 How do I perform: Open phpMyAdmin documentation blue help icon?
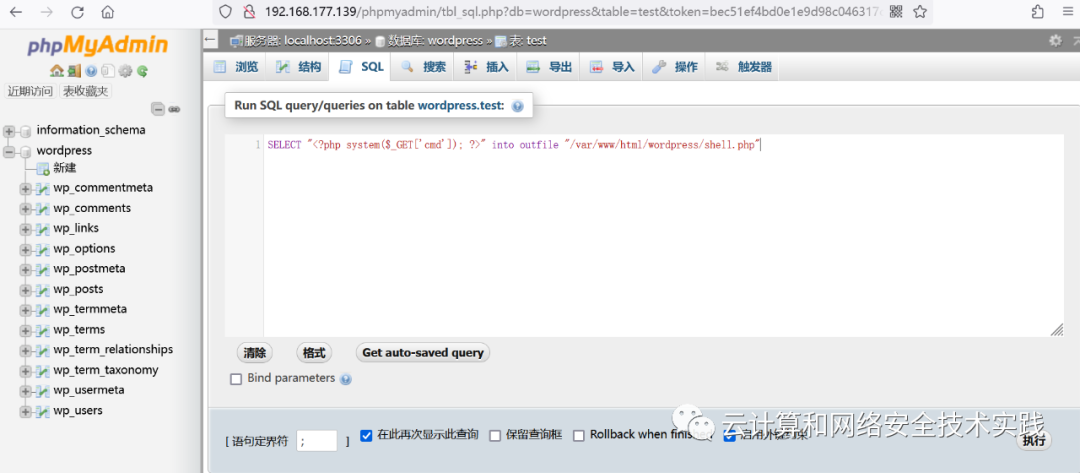coord(90,70)
